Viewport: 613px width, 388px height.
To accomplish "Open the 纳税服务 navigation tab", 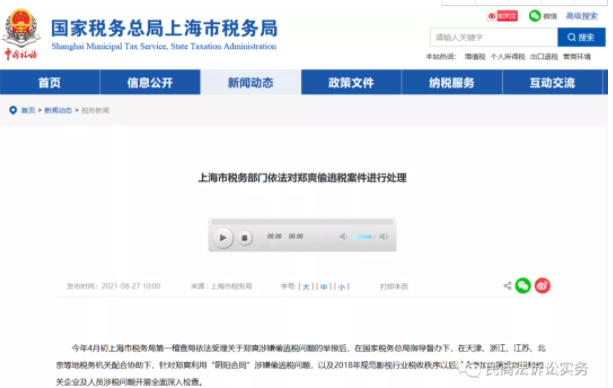I will (x=452, y=82).
